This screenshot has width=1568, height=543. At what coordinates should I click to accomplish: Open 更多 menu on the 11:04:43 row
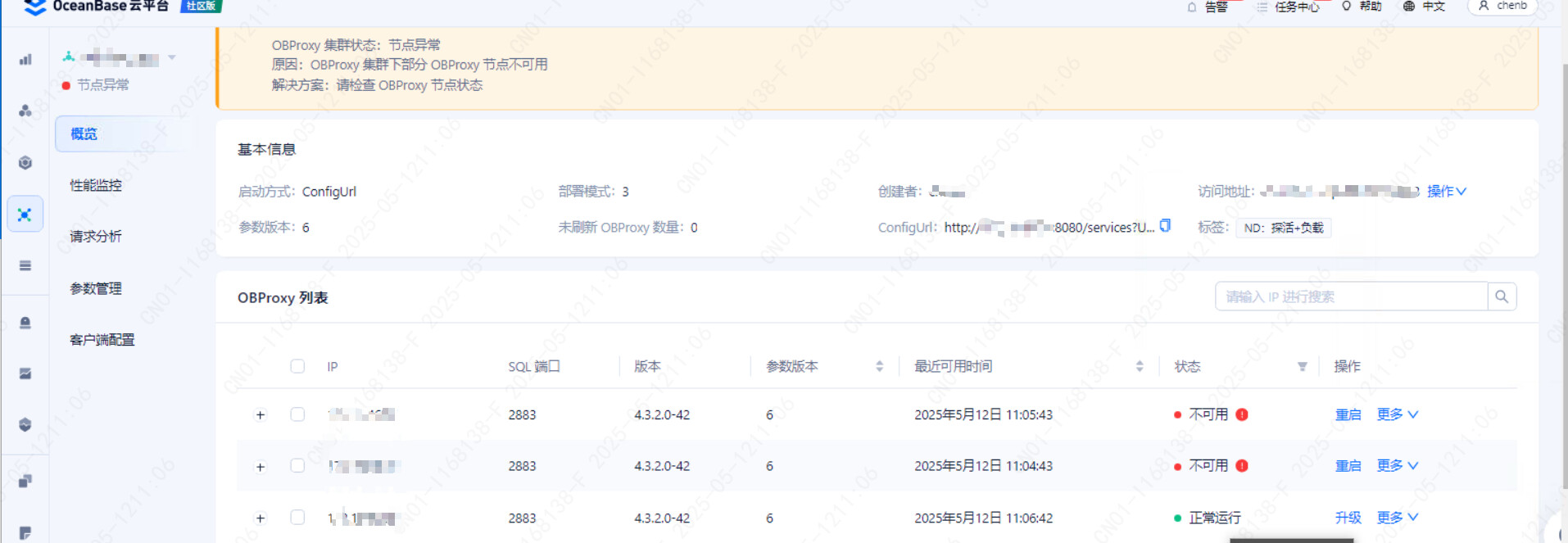1397,465
